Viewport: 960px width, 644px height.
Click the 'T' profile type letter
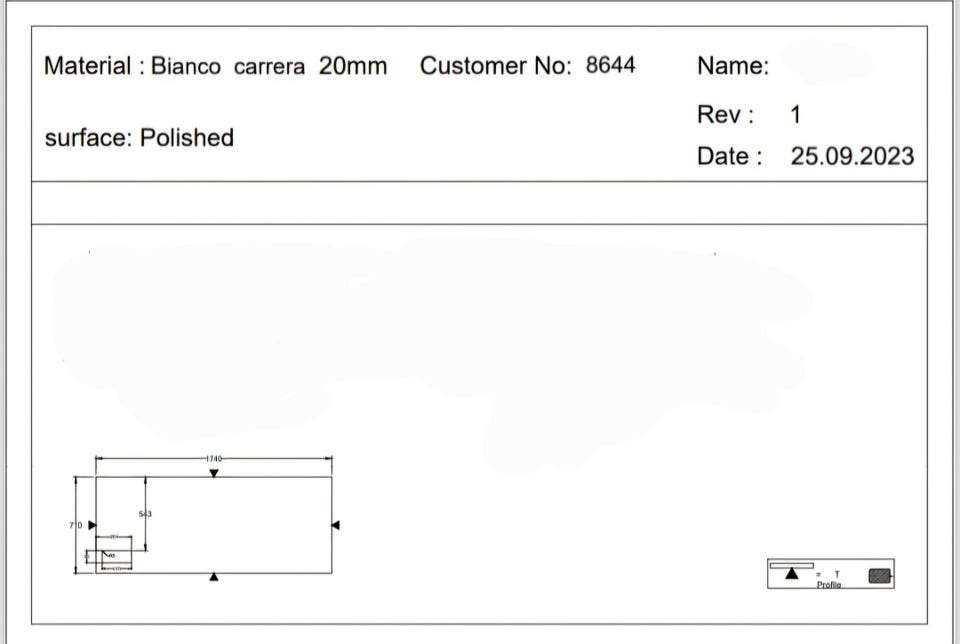point(837,574)
